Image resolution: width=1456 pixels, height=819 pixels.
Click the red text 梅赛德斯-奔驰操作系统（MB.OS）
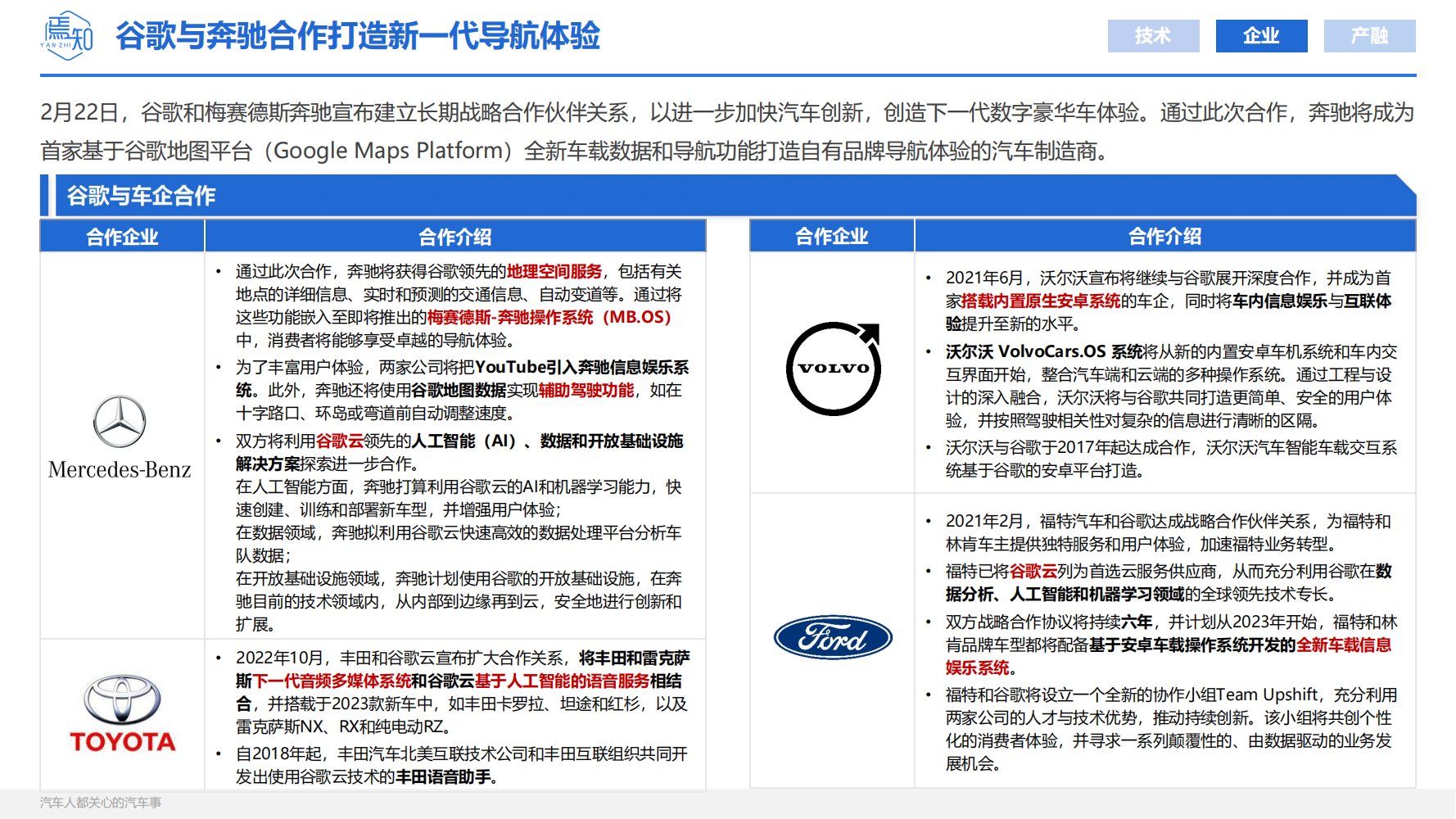click(549, 317)
